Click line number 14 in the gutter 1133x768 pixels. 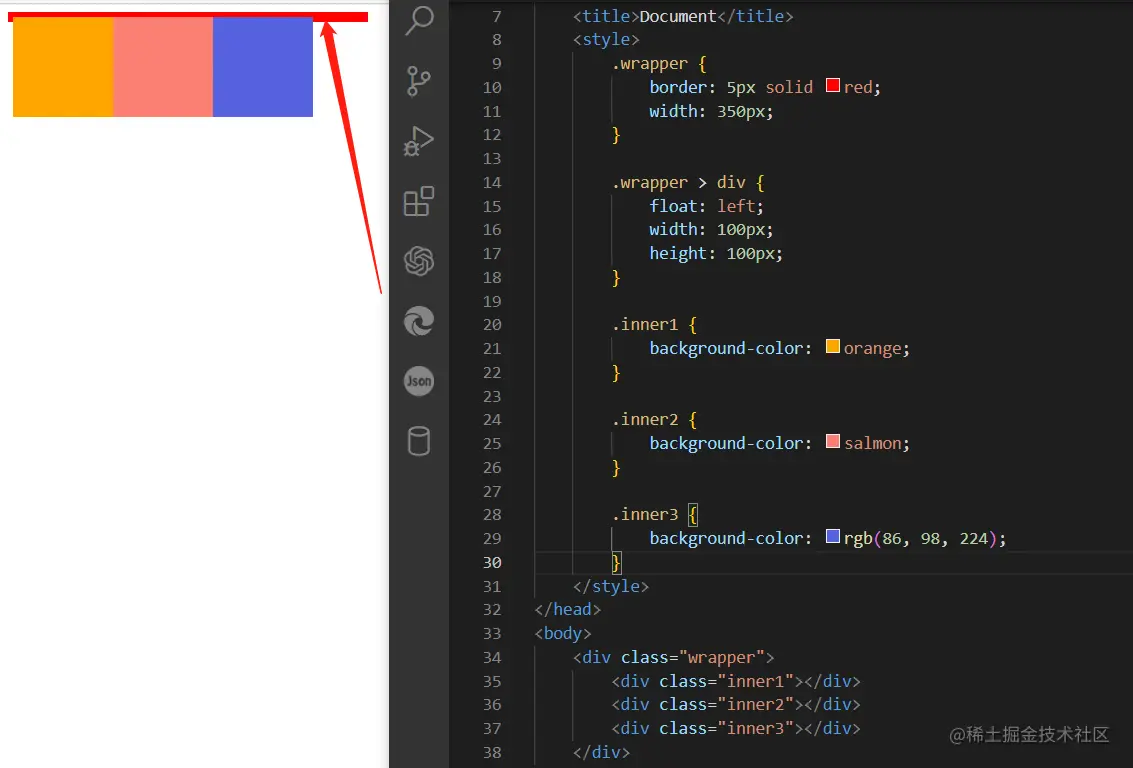coord(492,183)
